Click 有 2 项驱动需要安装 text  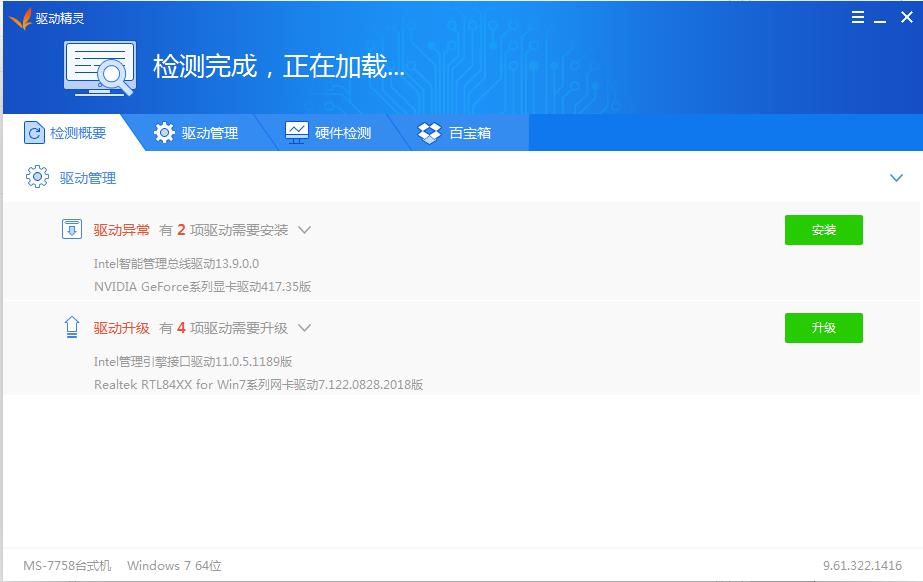[x=224, y=230]
